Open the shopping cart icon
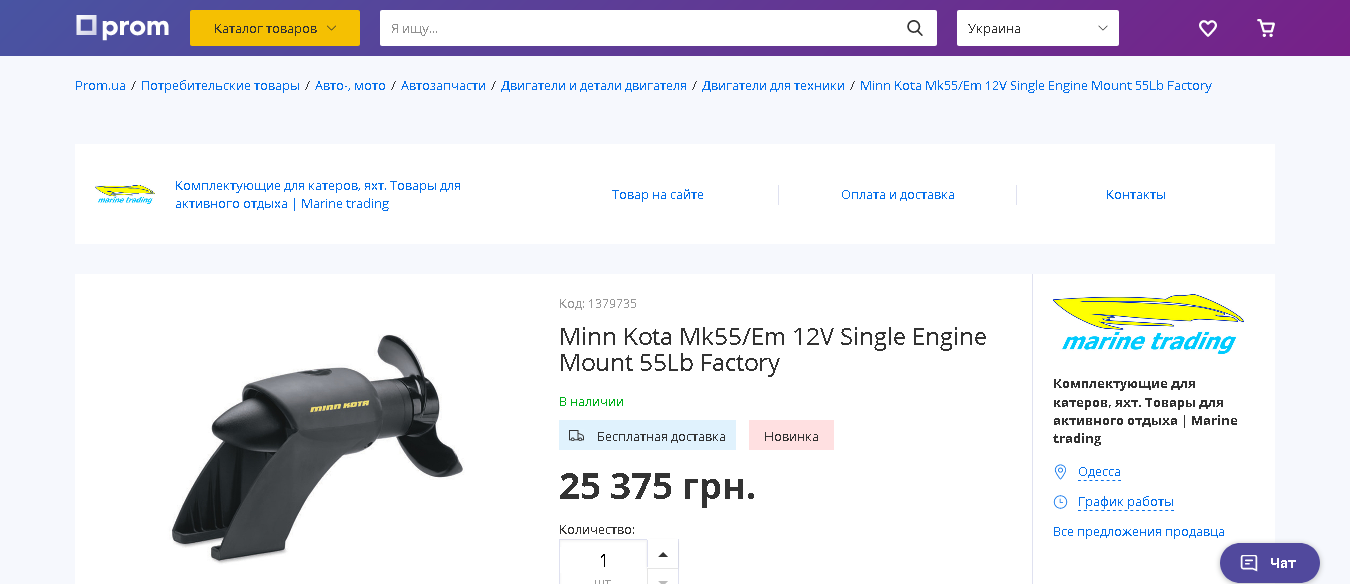 1266,28
